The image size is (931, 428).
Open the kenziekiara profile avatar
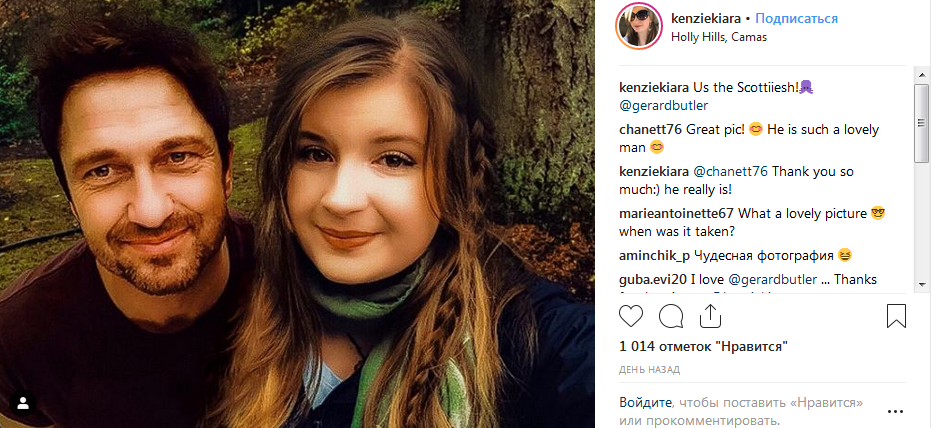[x=639, y=26]
